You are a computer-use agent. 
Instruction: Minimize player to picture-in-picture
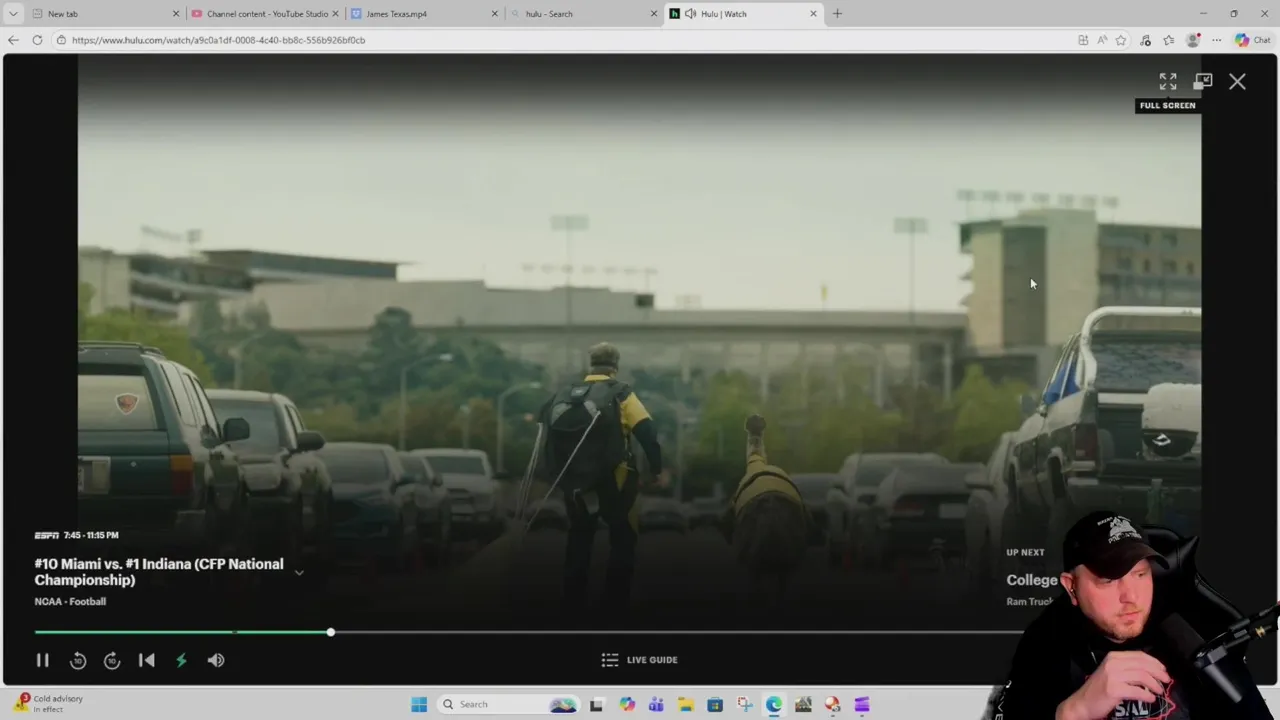(1203, 82)
